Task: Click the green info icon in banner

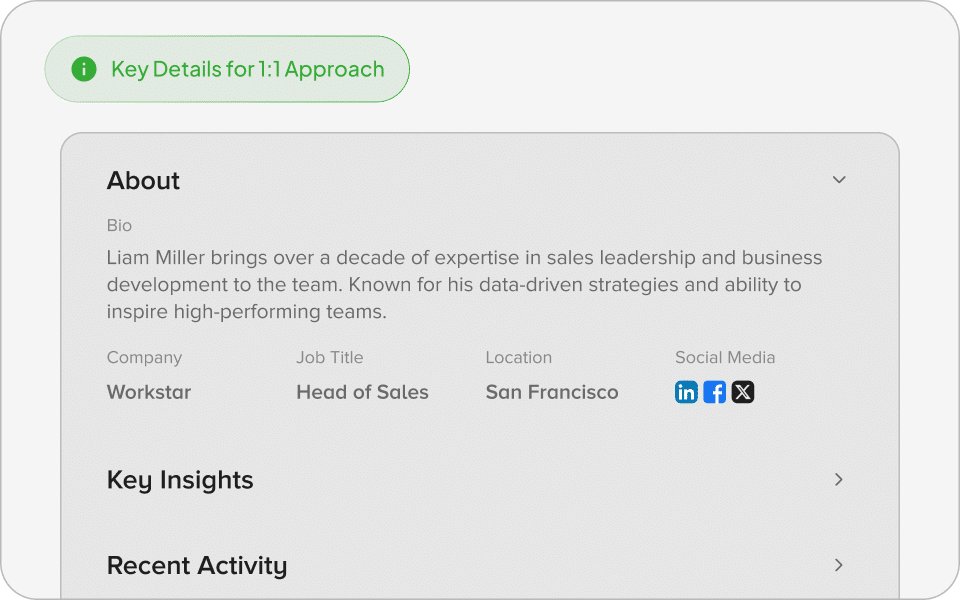Action: click(84, 69)
